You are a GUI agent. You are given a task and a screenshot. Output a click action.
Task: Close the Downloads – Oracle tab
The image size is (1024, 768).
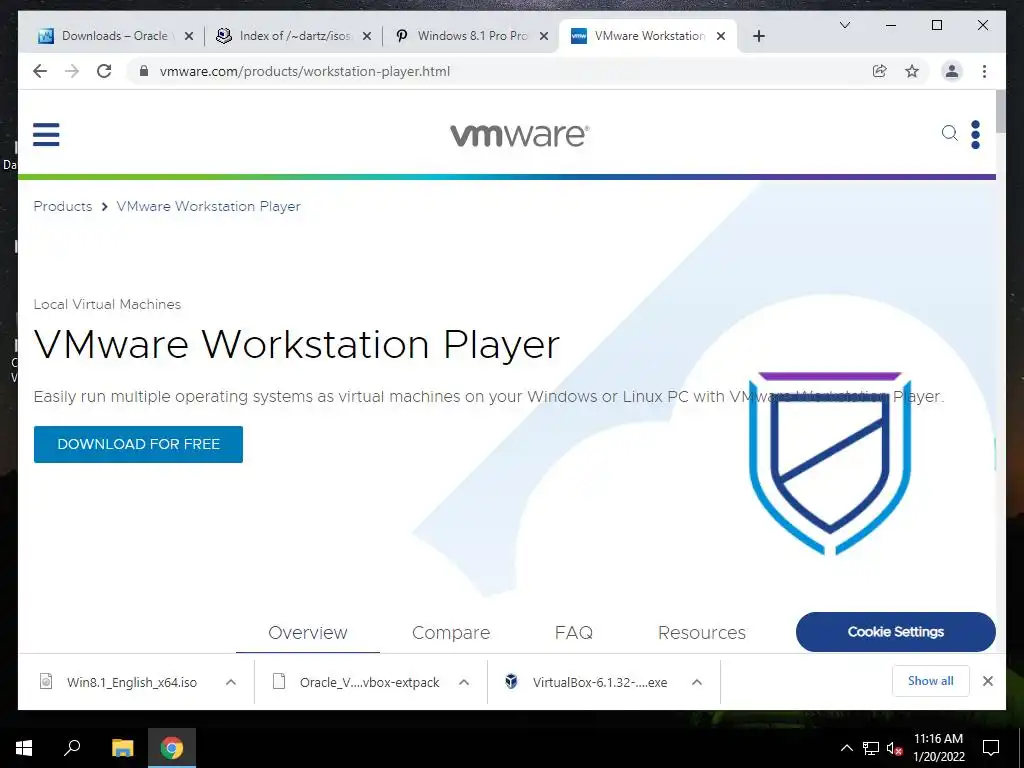[189, 36]
